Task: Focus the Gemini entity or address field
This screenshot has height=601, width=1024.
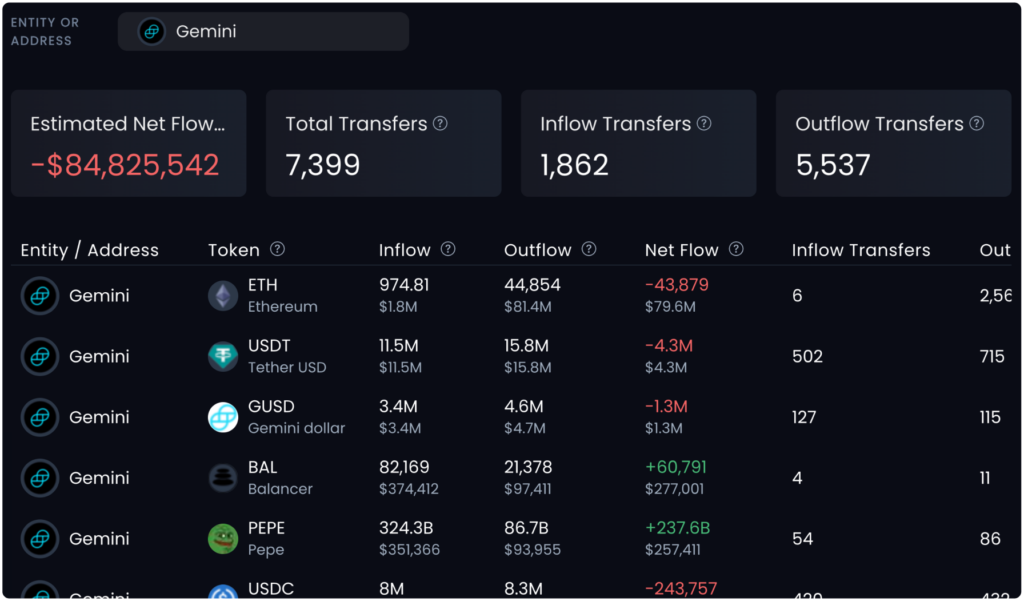Action: tap(263, 31)
